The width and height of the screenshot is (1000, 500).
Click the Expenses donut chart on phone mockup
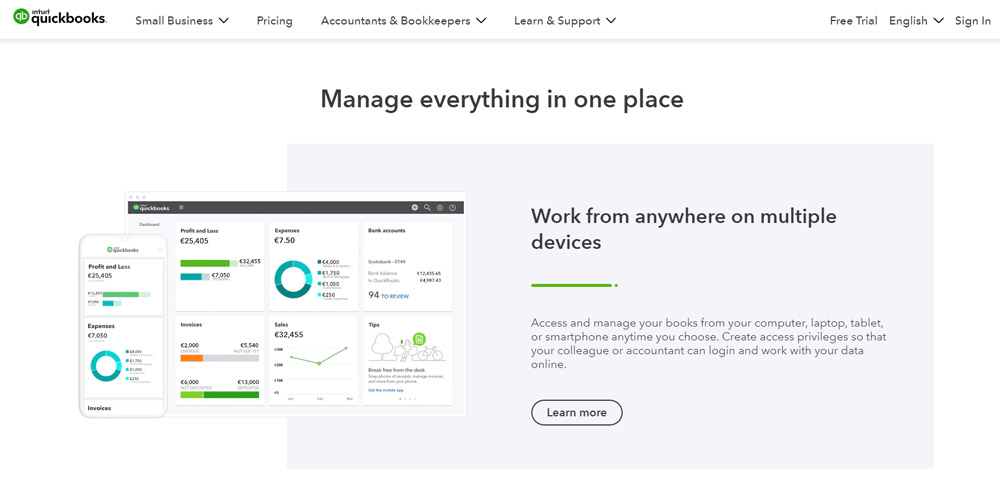click(106, 366)
